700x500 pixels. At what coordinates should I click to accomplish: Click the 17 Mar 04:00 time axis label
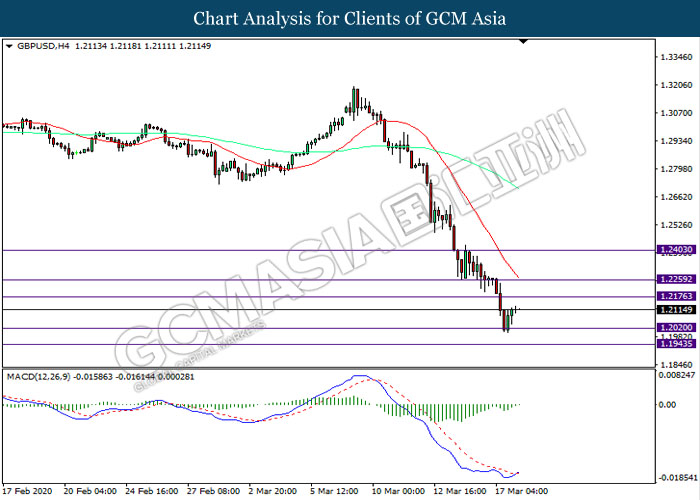[x=521, y=491]
